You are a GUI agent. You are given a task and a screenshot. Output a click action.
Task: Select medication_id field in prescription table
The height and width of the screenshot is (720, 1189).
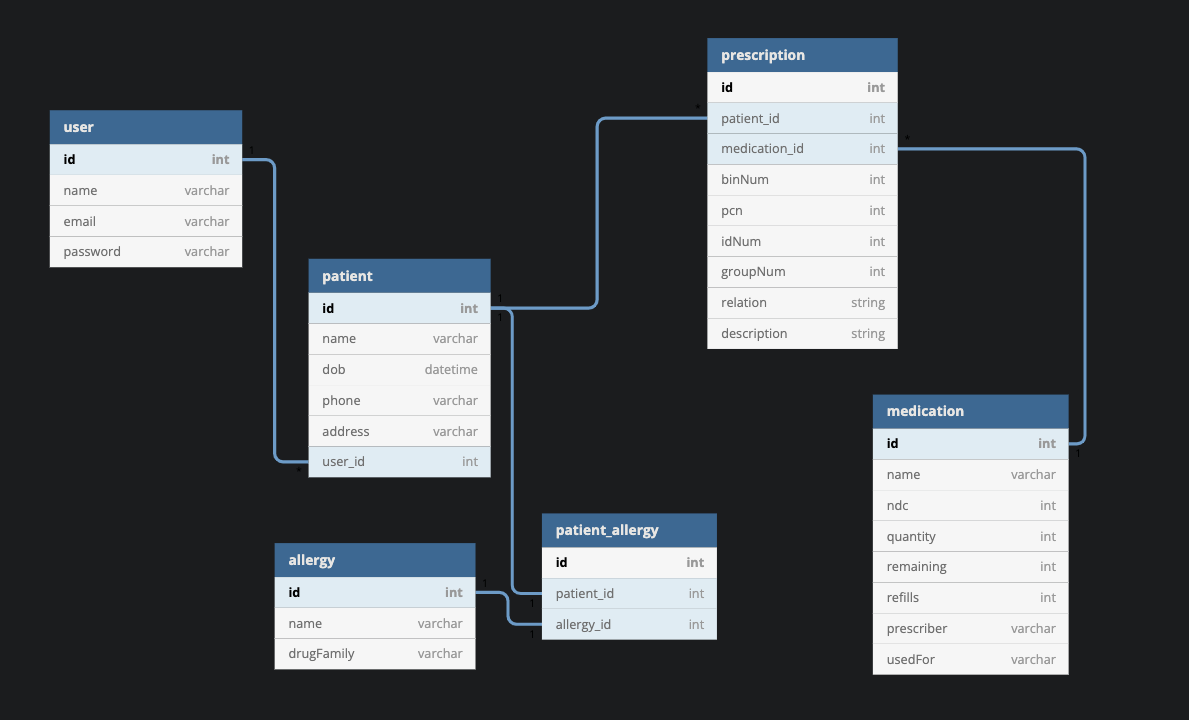pyautogui.click(x=802, y=149)
